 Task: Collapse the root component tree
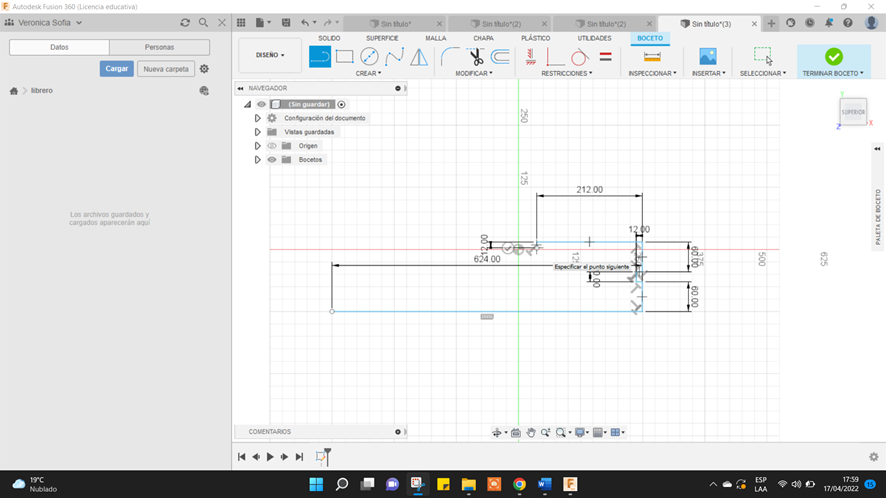click(247, 104)
